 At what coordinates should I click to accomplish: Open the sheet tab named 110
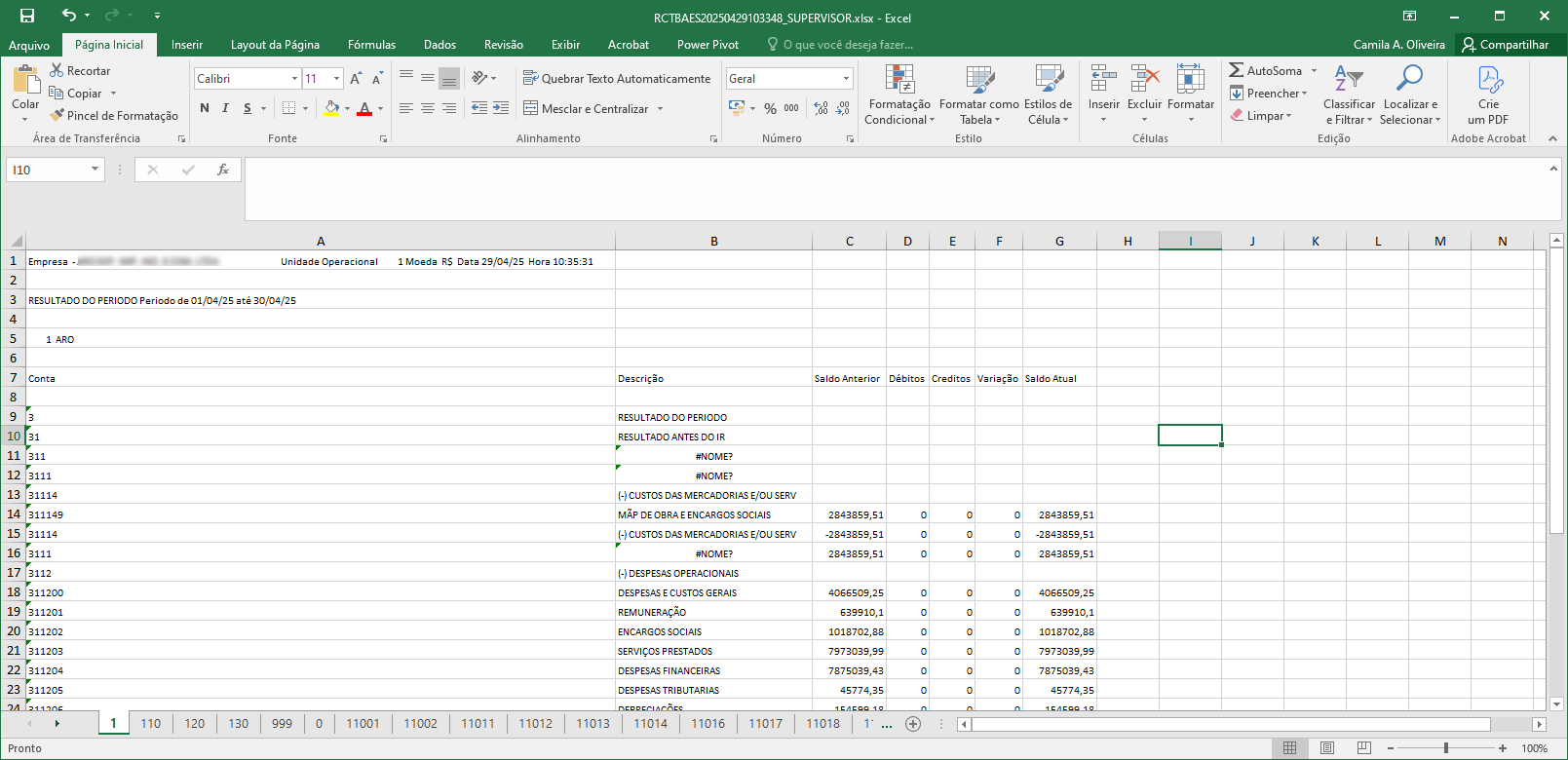(151, 723)
